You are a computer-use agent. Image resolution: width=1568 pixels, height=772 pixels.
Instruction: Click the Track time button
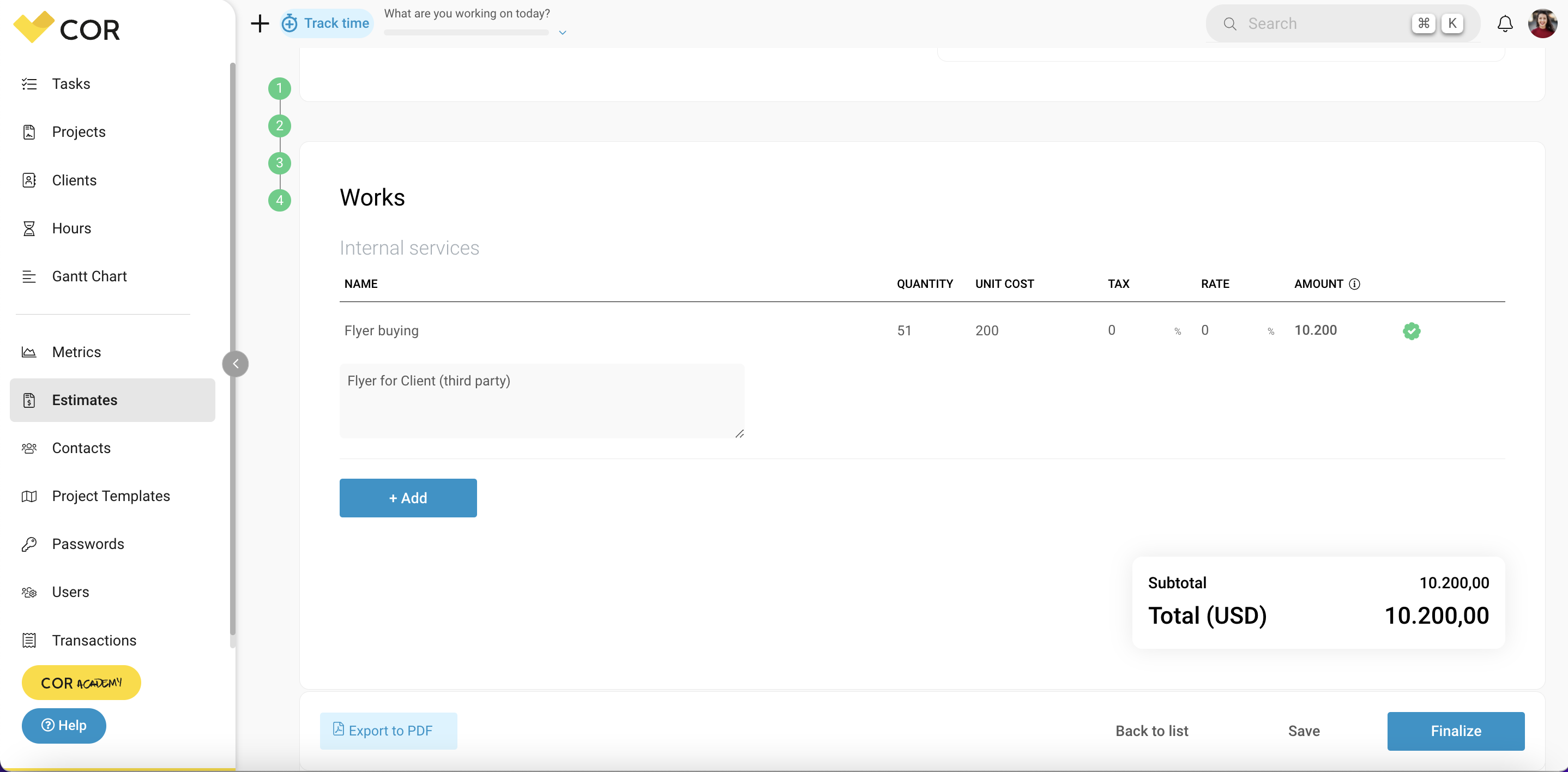326,24
